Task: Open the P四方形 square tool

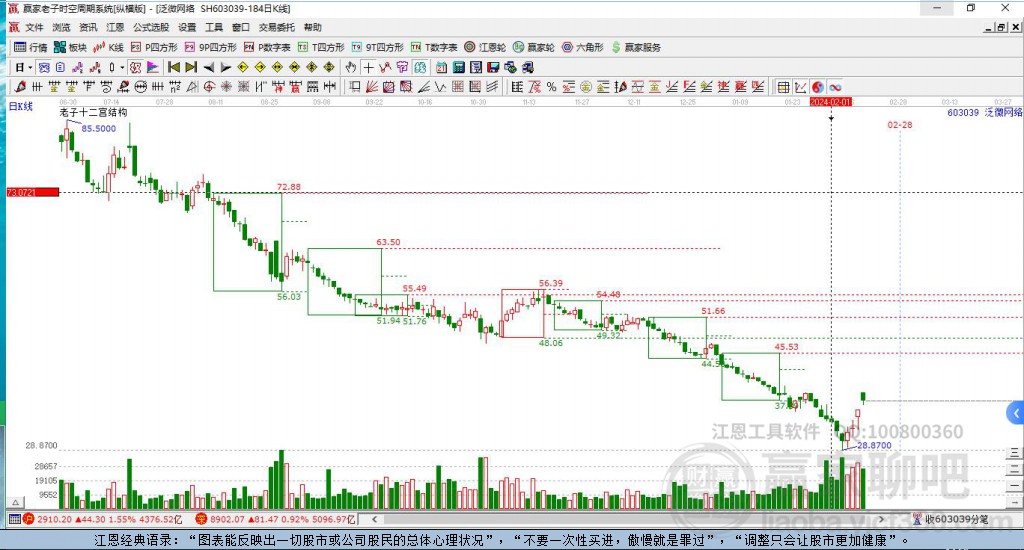Action: pos(155,47)
